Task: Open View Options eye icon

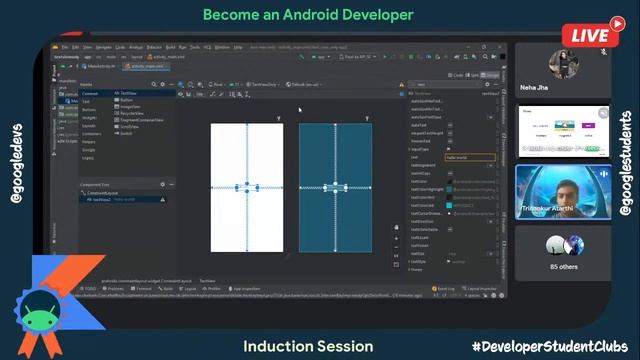Action: (x=181, y=94)
